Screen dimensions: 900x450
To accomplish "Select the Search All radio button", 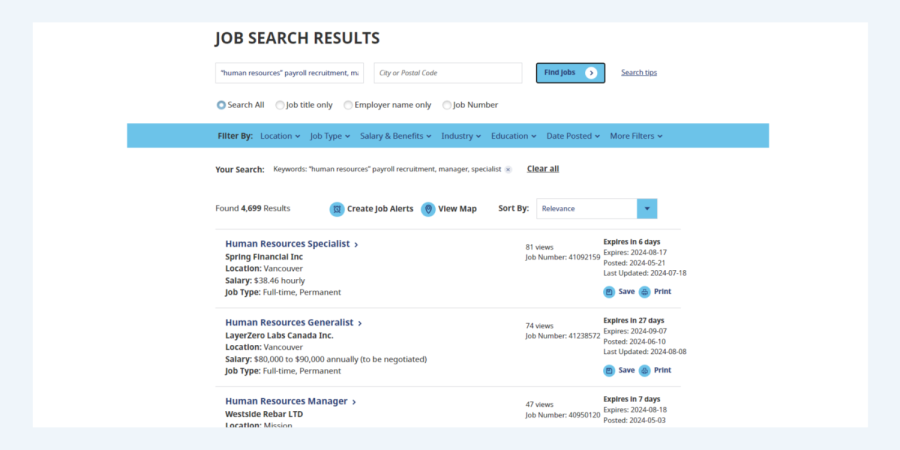I will click(221, 105).
